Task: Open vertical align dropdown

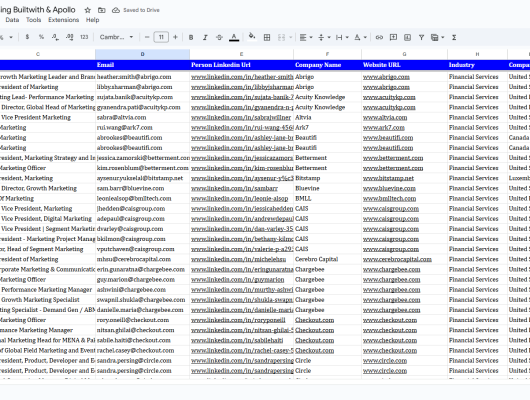Action: coord(324,37)
